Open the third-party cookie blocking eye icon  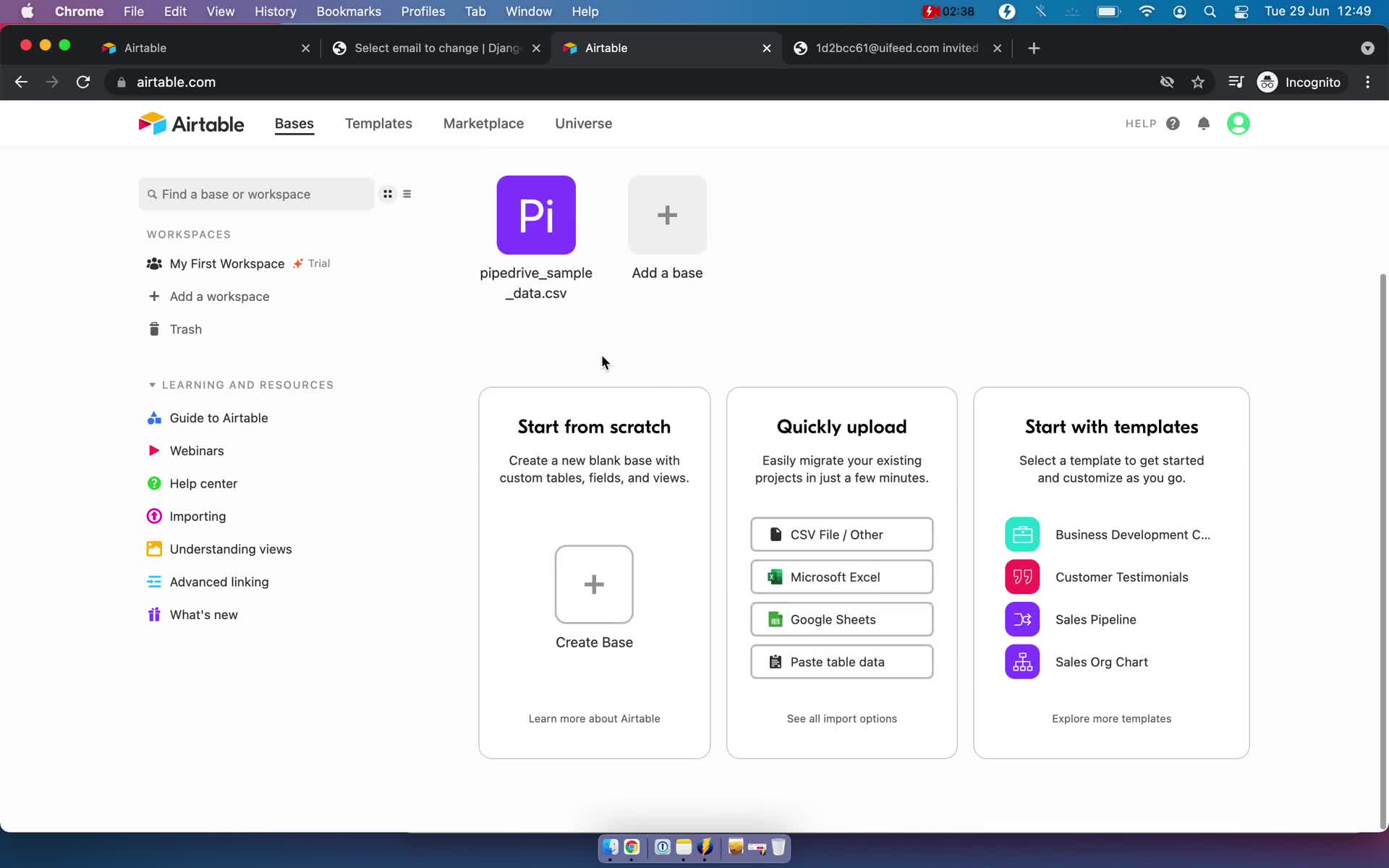click(1167, 82)
